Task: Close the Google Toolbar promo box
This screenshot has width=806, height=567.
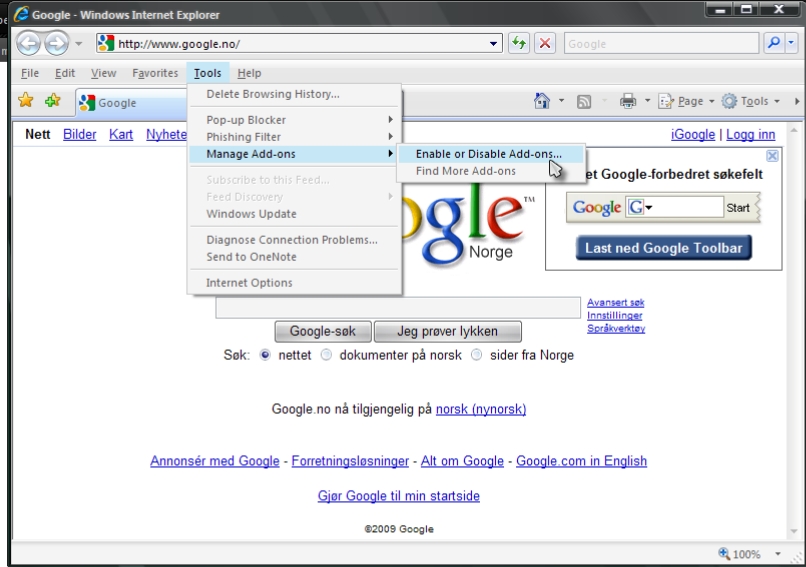Action: (772, 156)
